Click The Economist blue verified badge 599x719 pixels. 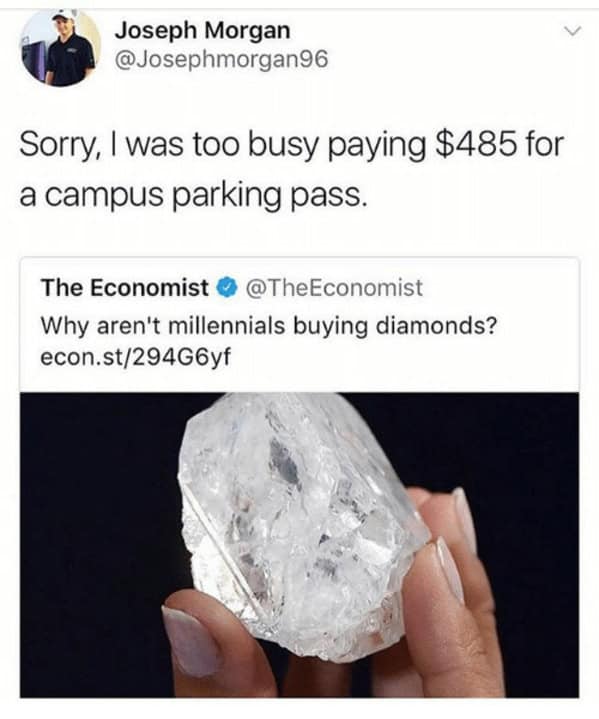pyautogui.click(x=227, y=288)
